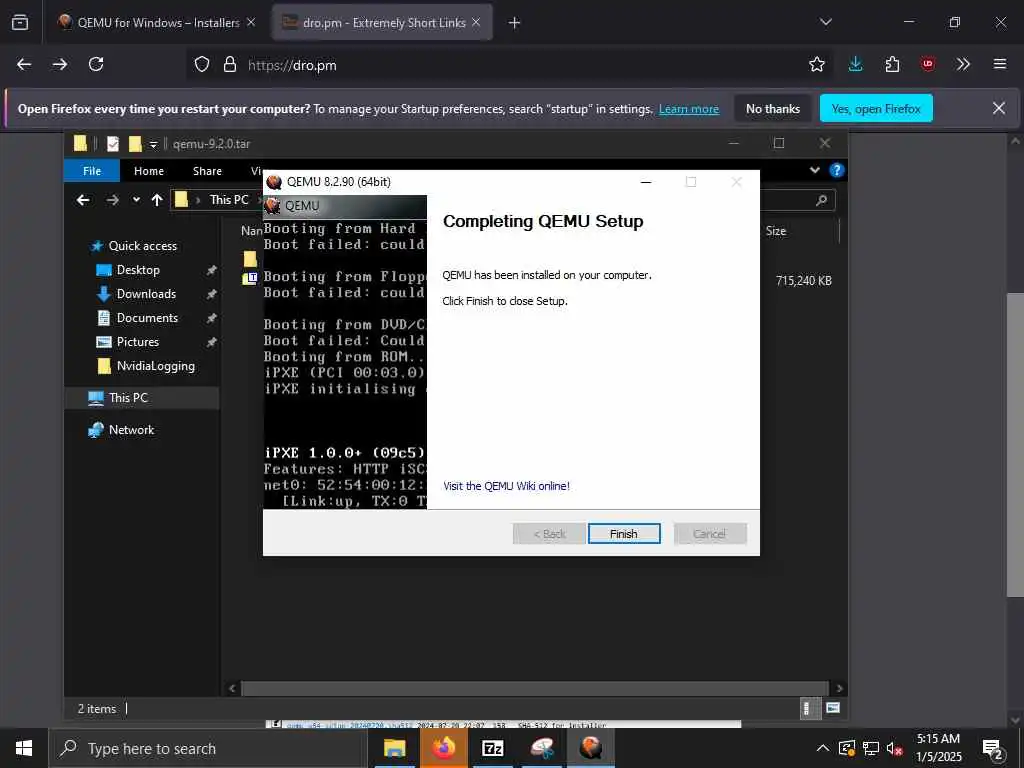The image size is (1024, 768).
Task: Select Desktop in the navigation pane
Action: [137, 270]
